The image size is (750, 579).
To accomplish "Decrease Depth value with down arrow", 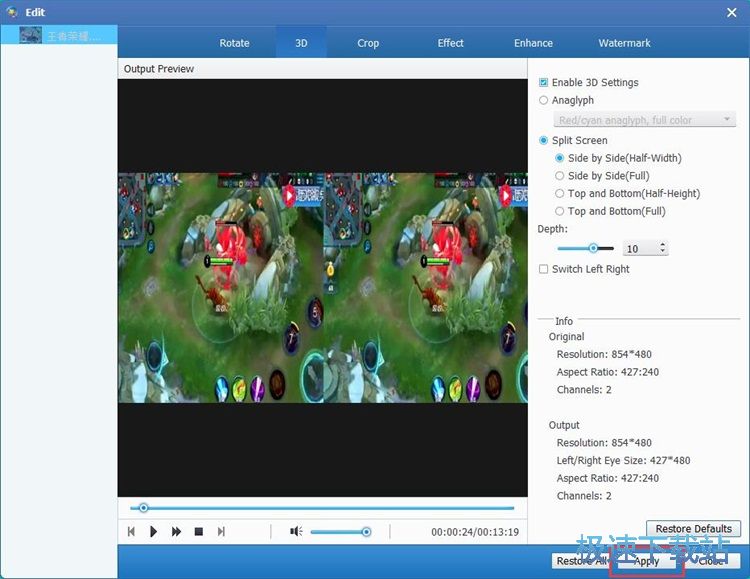I will click(x=662, y=252).
